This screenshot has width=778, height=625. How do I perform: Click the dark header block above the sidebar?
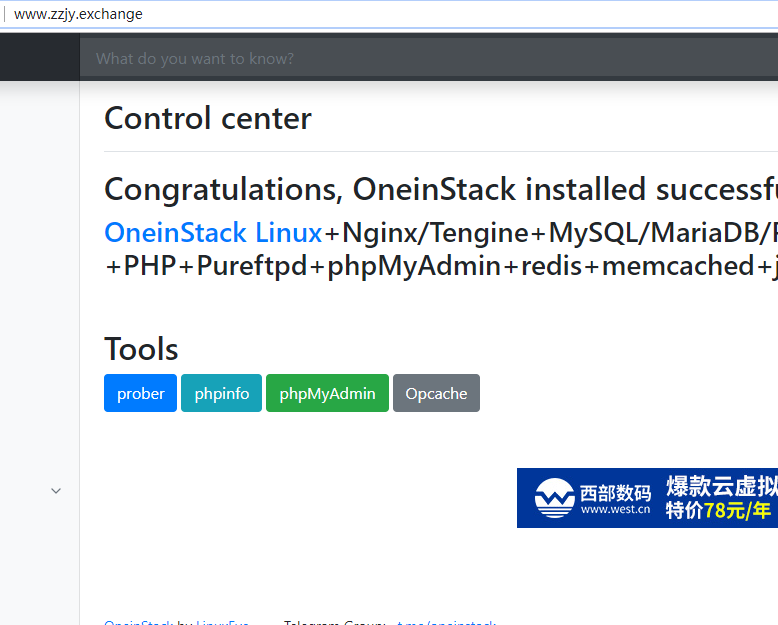[40, 58]
